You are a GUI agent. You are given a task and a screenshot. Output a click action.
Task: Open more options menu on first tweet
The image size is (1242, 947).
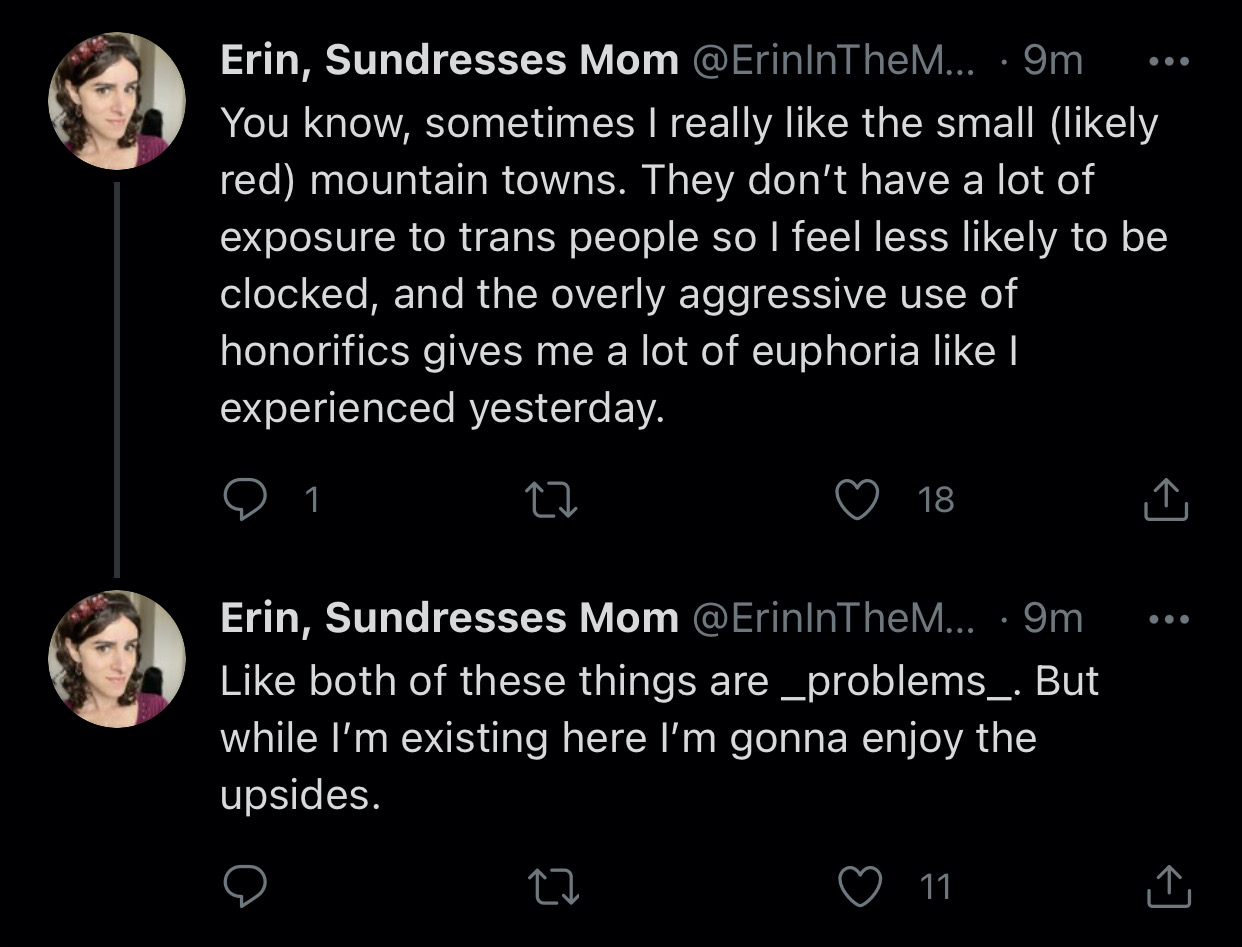click(1168, 62)
